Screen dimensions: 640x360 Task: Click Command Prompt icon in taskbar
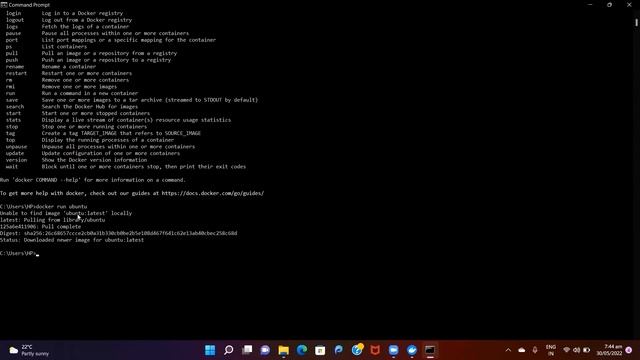tap(430, 350)
